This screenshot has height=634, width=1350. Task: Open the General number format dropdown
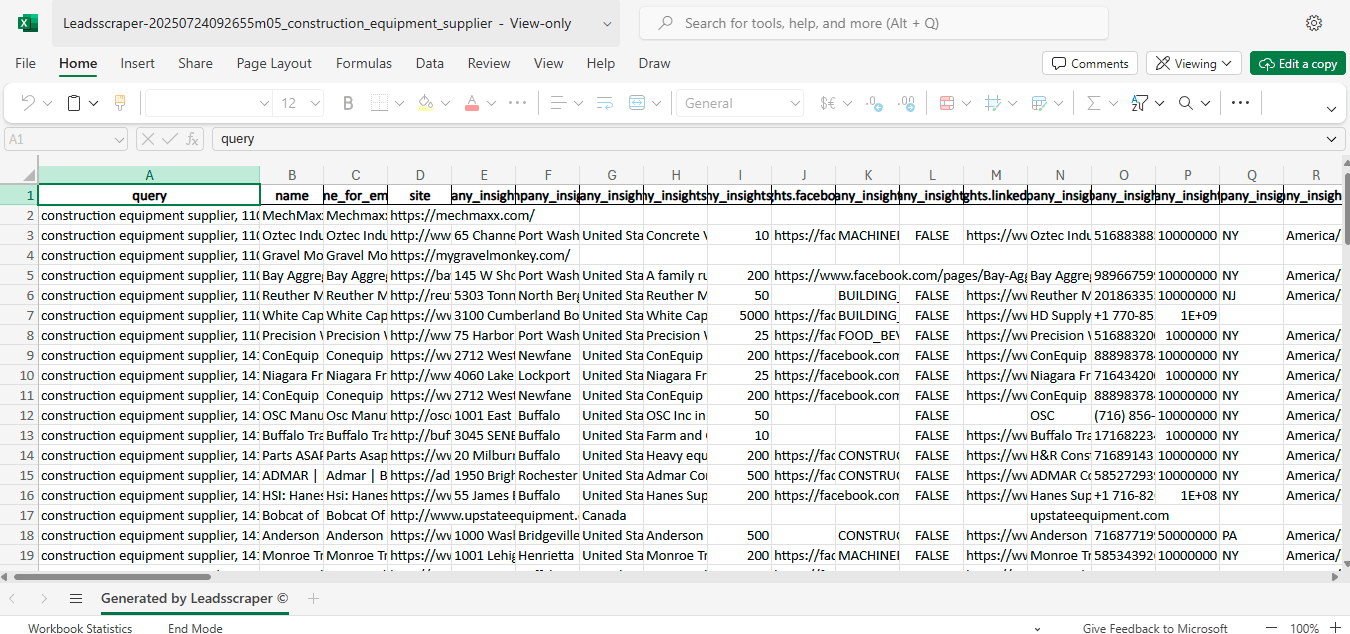coord(741,103)
